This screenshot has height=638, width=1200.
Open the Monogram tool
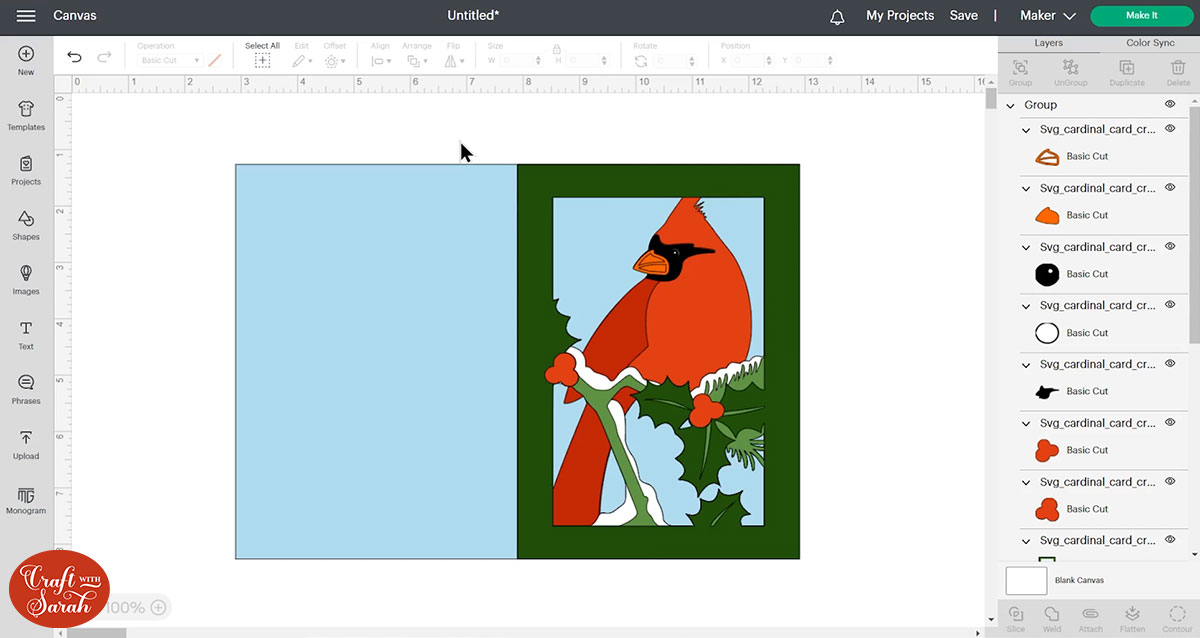pos(26,500)
